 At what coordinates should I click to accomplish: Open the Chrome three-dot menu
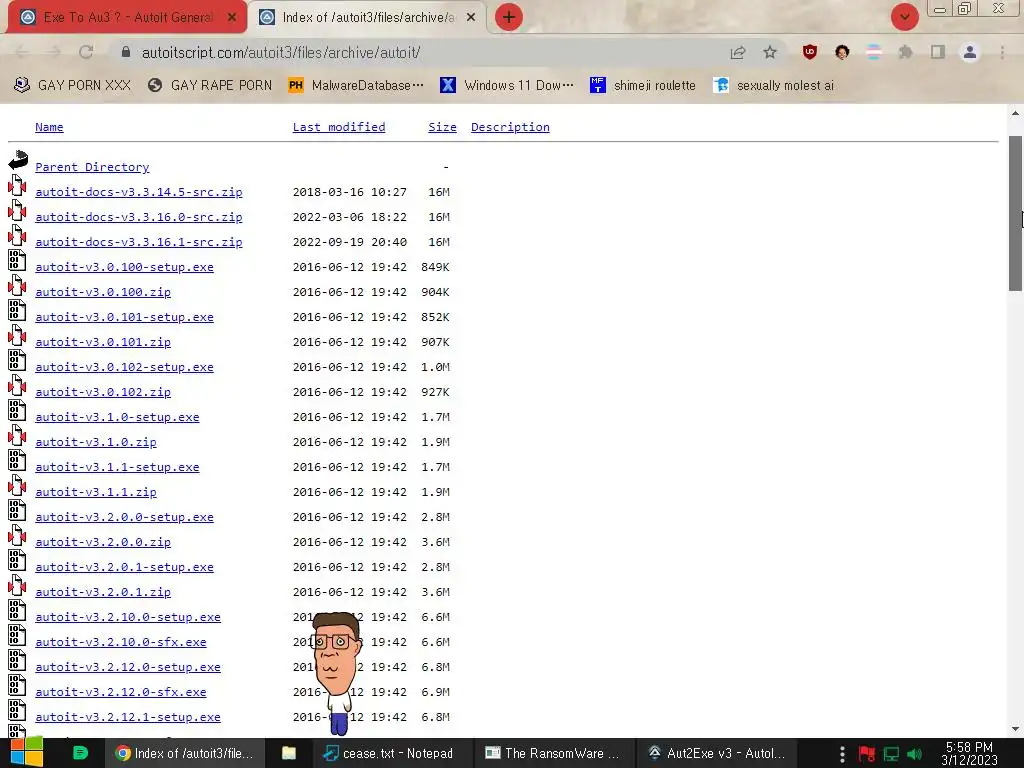pos(1002,52)
